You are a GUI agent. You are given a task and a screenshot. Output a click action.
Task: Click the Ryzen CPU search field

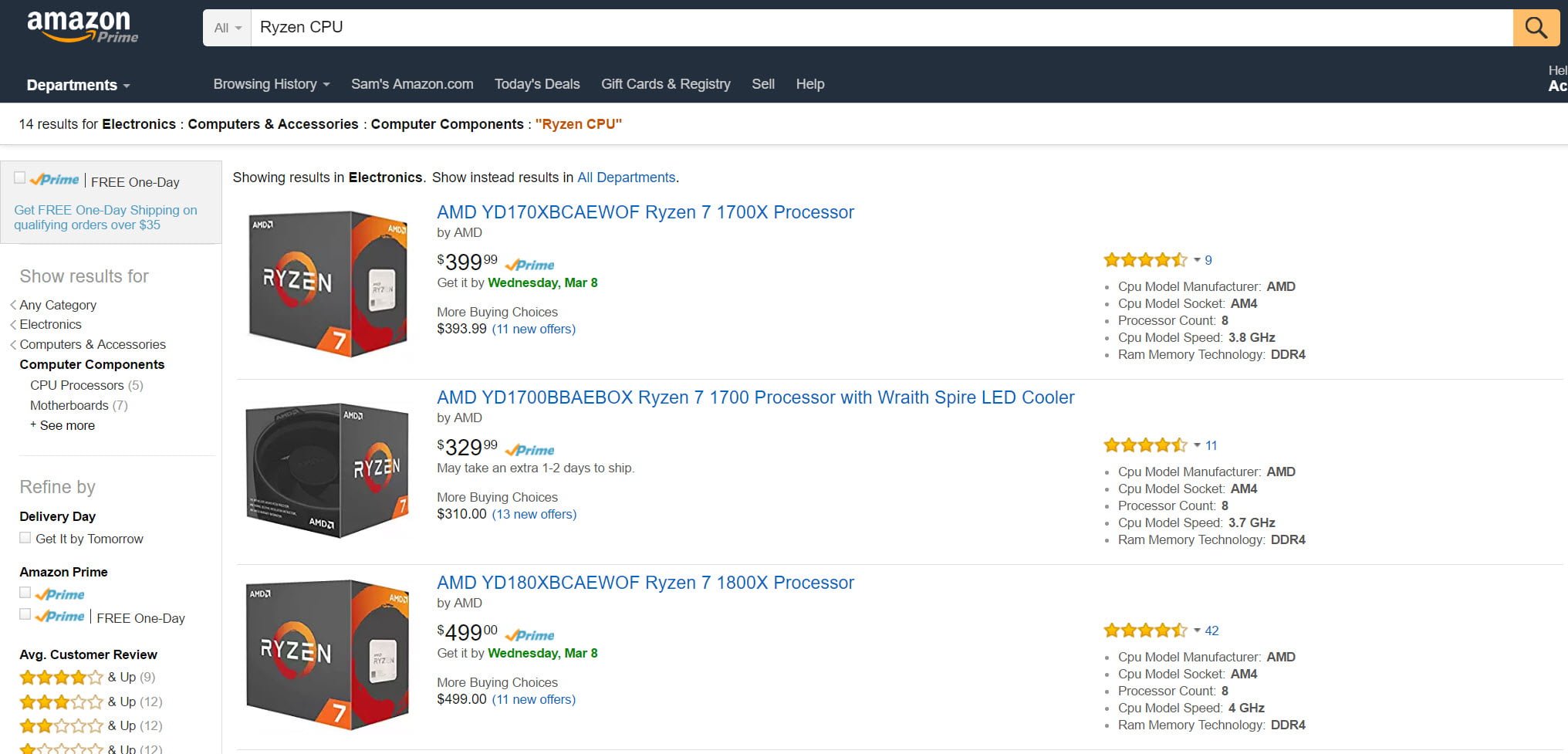881,28
